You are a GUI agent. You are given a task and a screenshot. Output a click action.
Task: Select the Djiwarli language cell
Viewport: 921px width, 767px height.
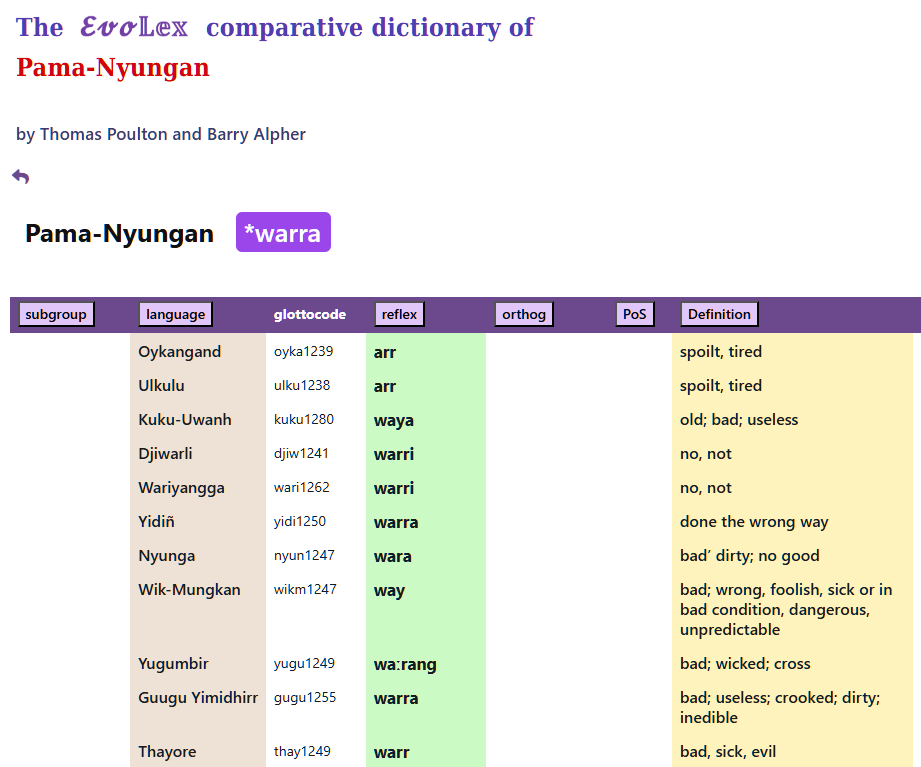click(165, 453)
